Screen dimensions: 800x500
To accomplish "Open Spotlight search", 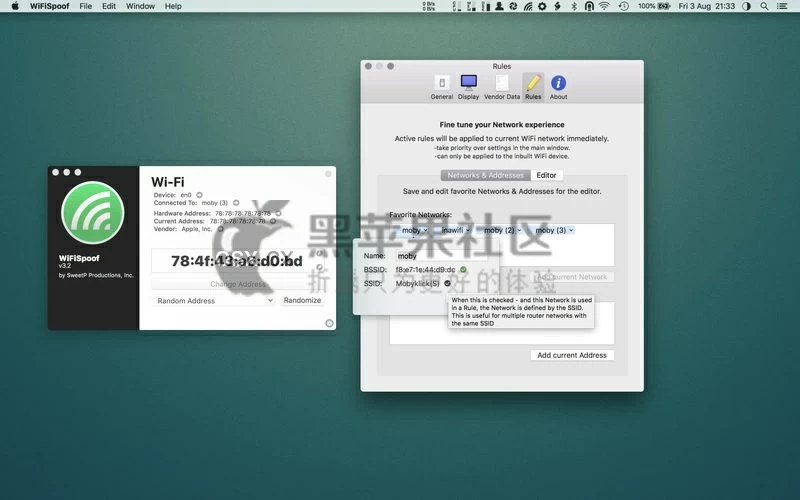I will (764, 6).
